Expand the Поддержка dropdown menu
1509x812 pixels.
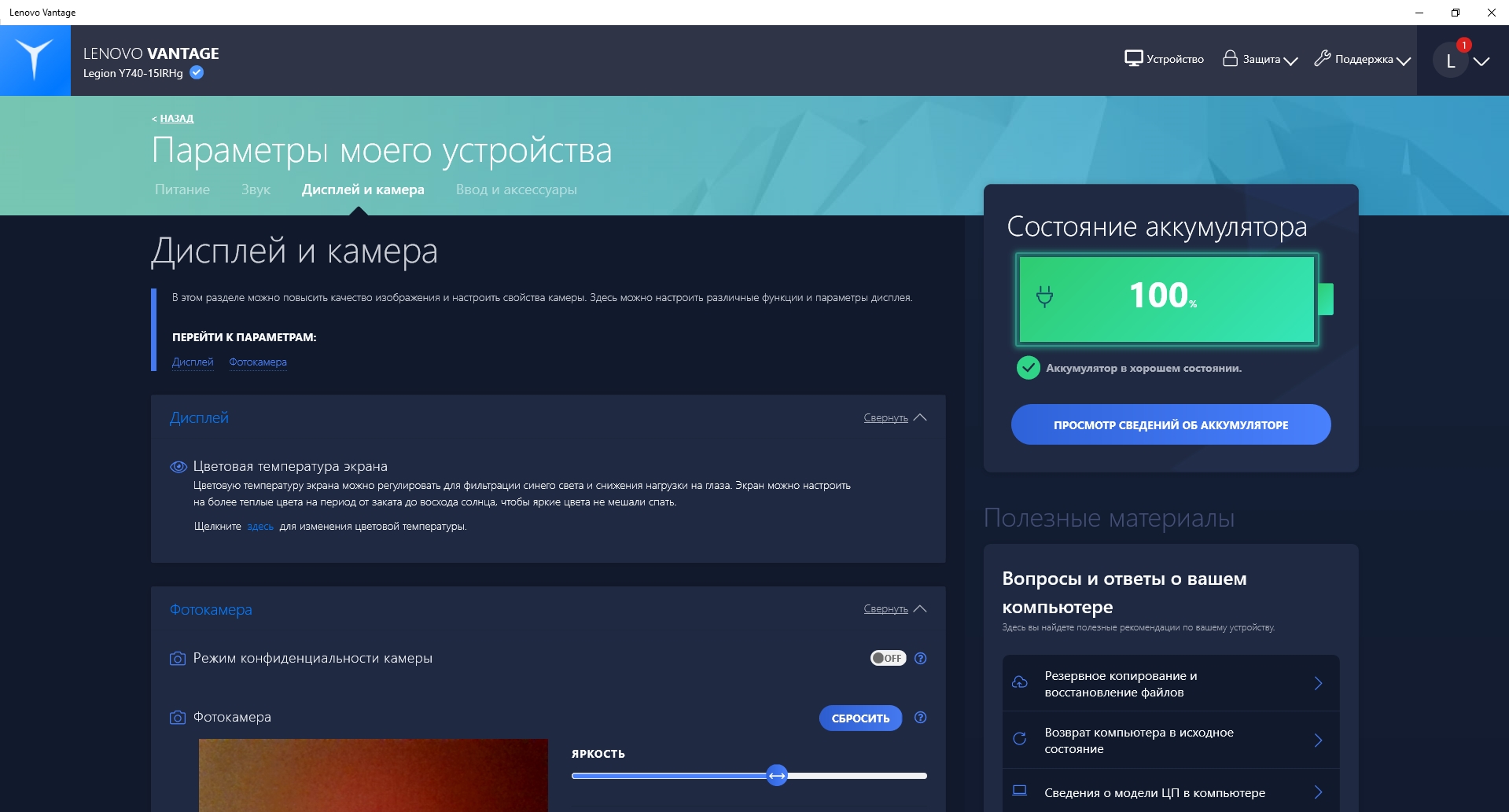pyautogui.click(x=1404, y=61)
